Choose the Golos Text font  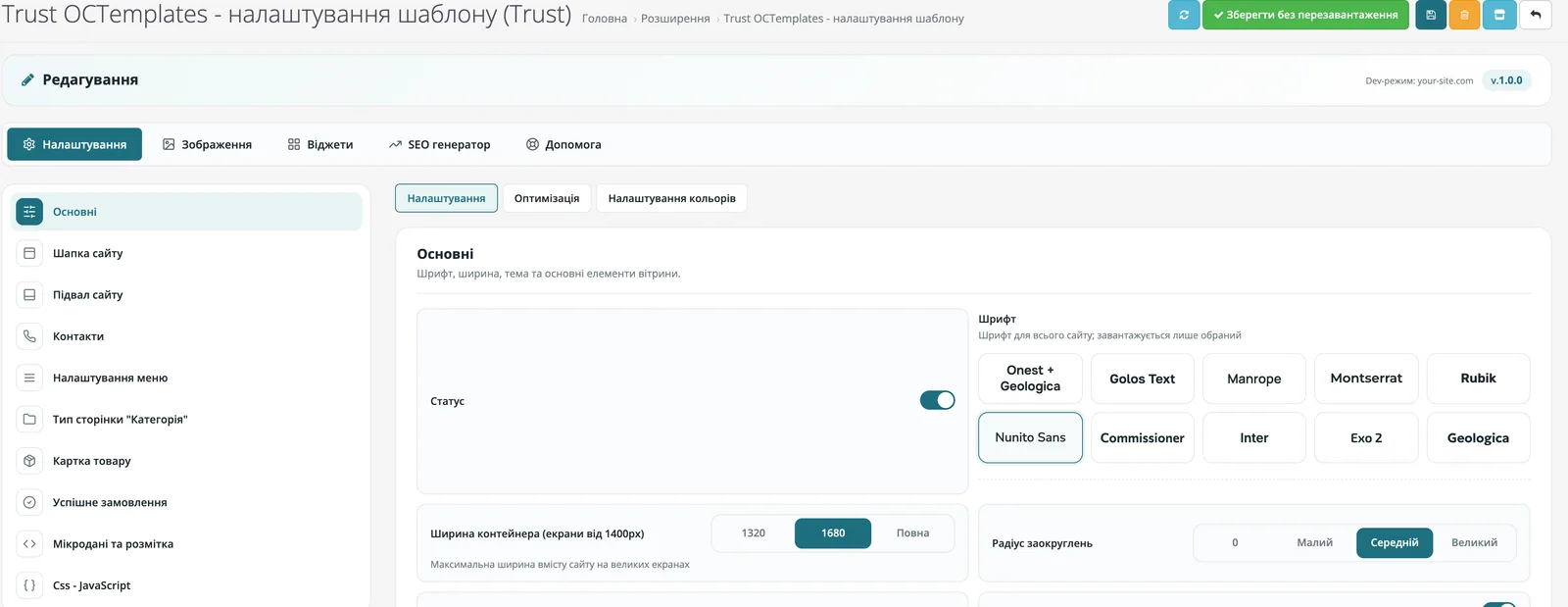pyautogui.click(x=1143, y=379)
